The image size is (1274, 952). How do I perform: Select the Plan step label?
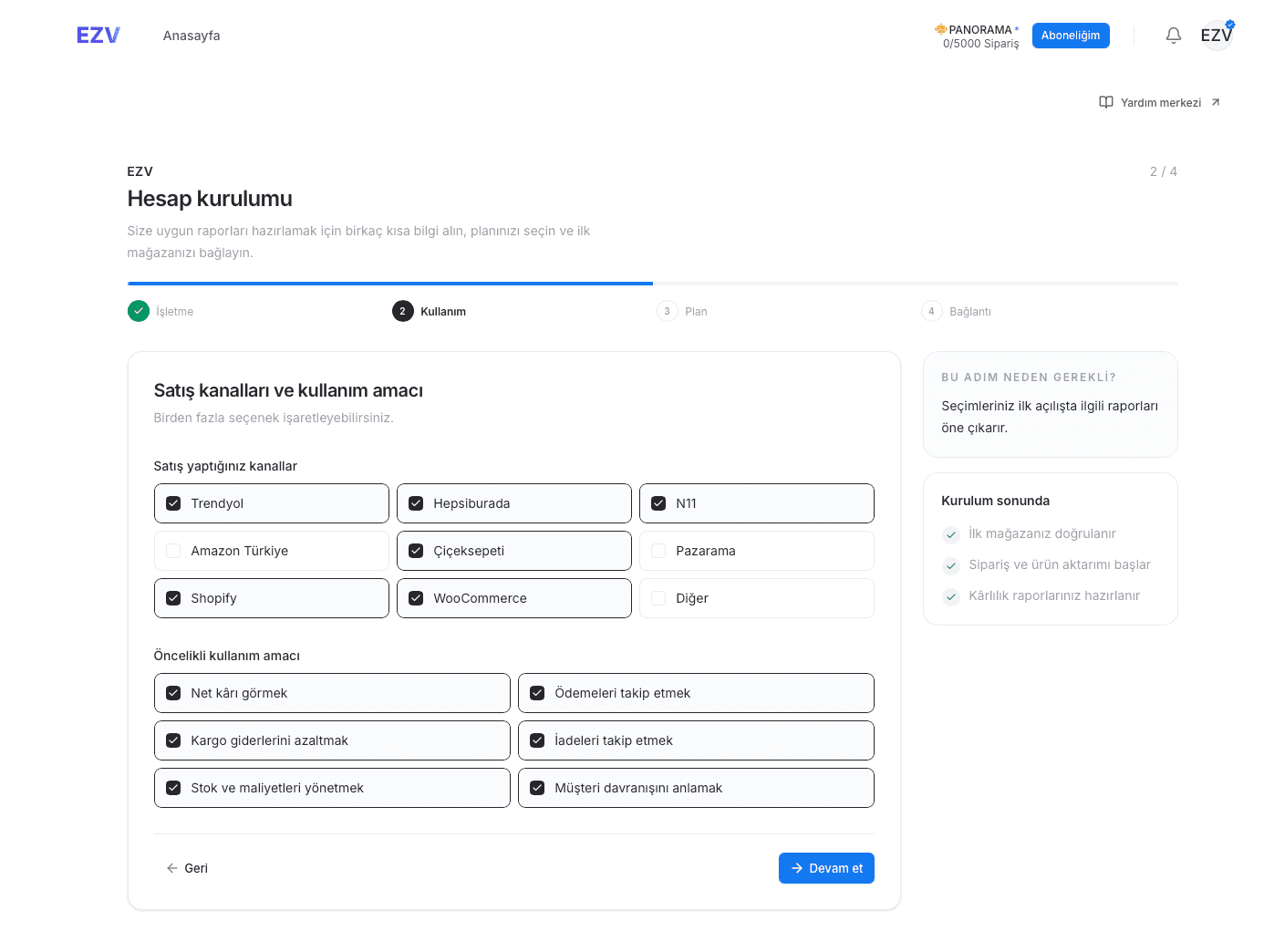click(696, 312)
